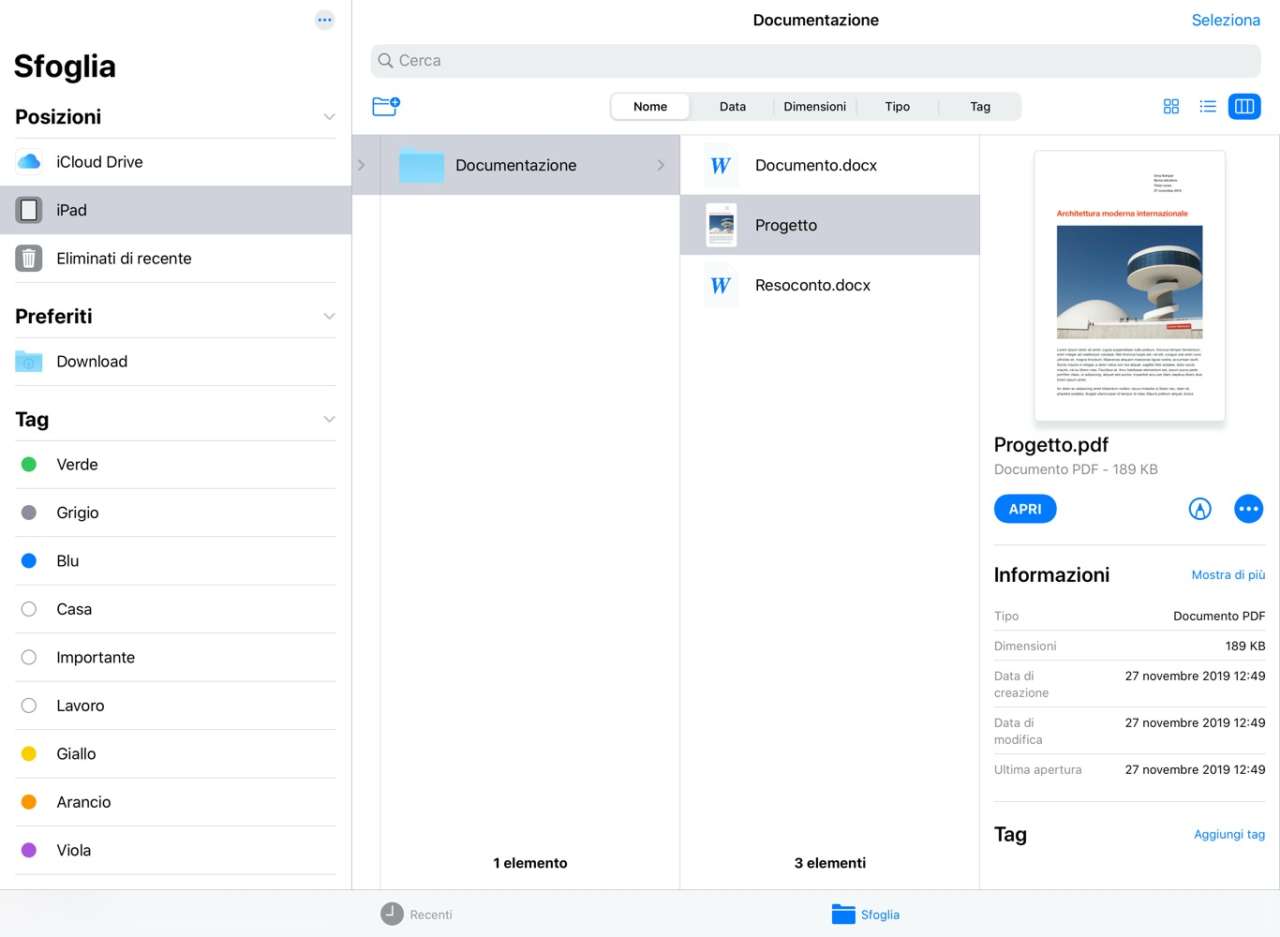The width and height of the screenshot is (1280, 937).
Task: Open the Sfoglia tab
Action: click(x=866, y=914)
